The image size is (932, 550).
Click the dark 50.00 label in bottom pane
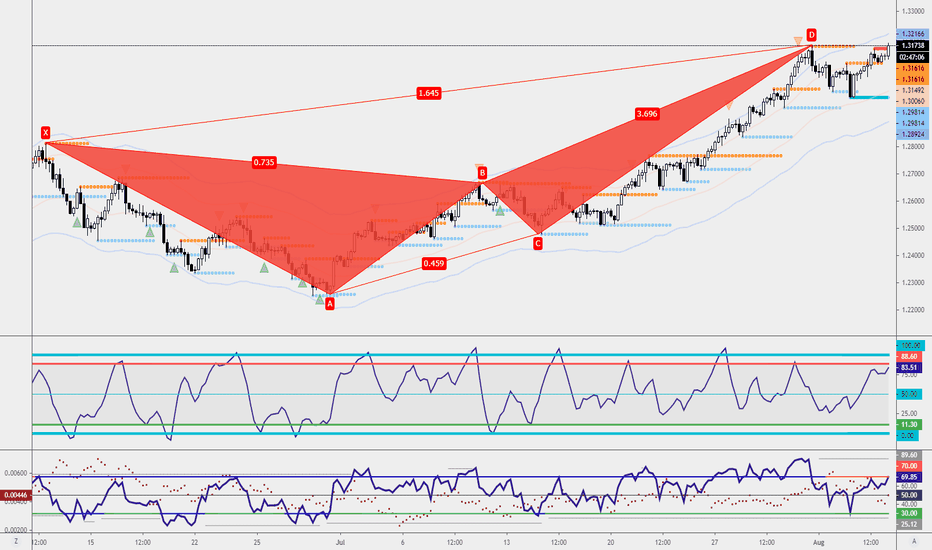(909, 495)
